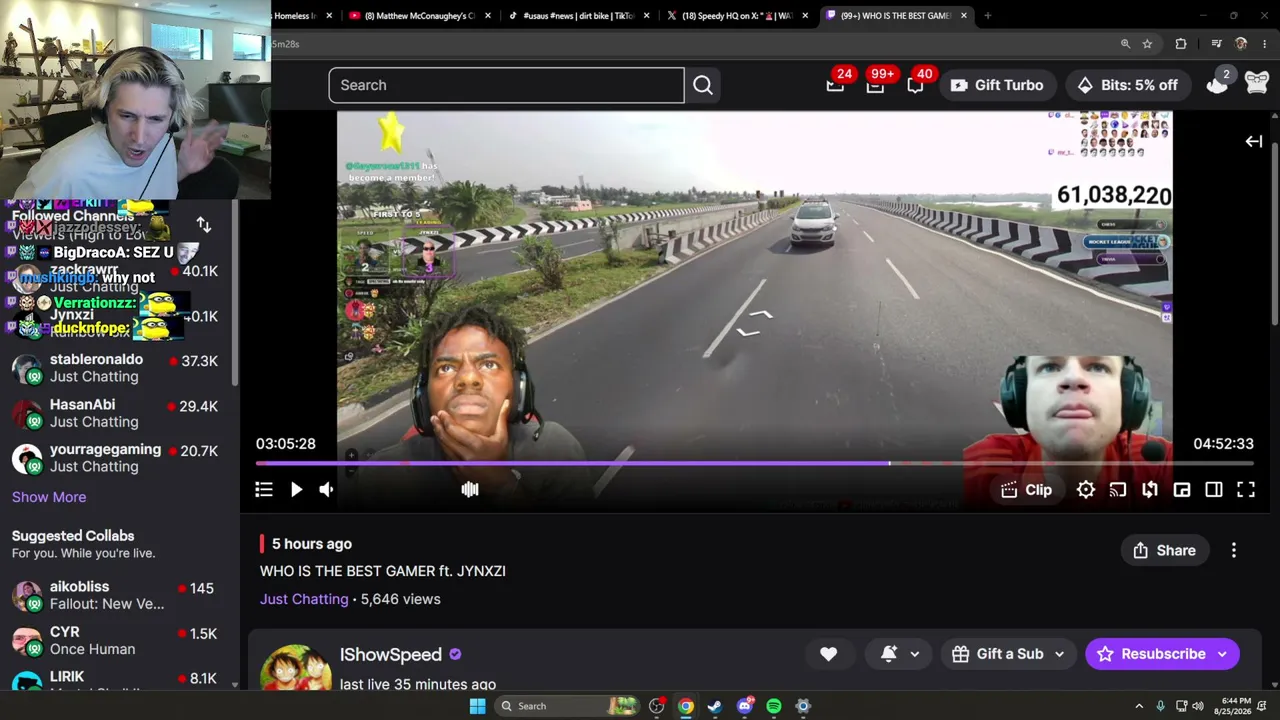Mute the video player volume

click(326, 489)
